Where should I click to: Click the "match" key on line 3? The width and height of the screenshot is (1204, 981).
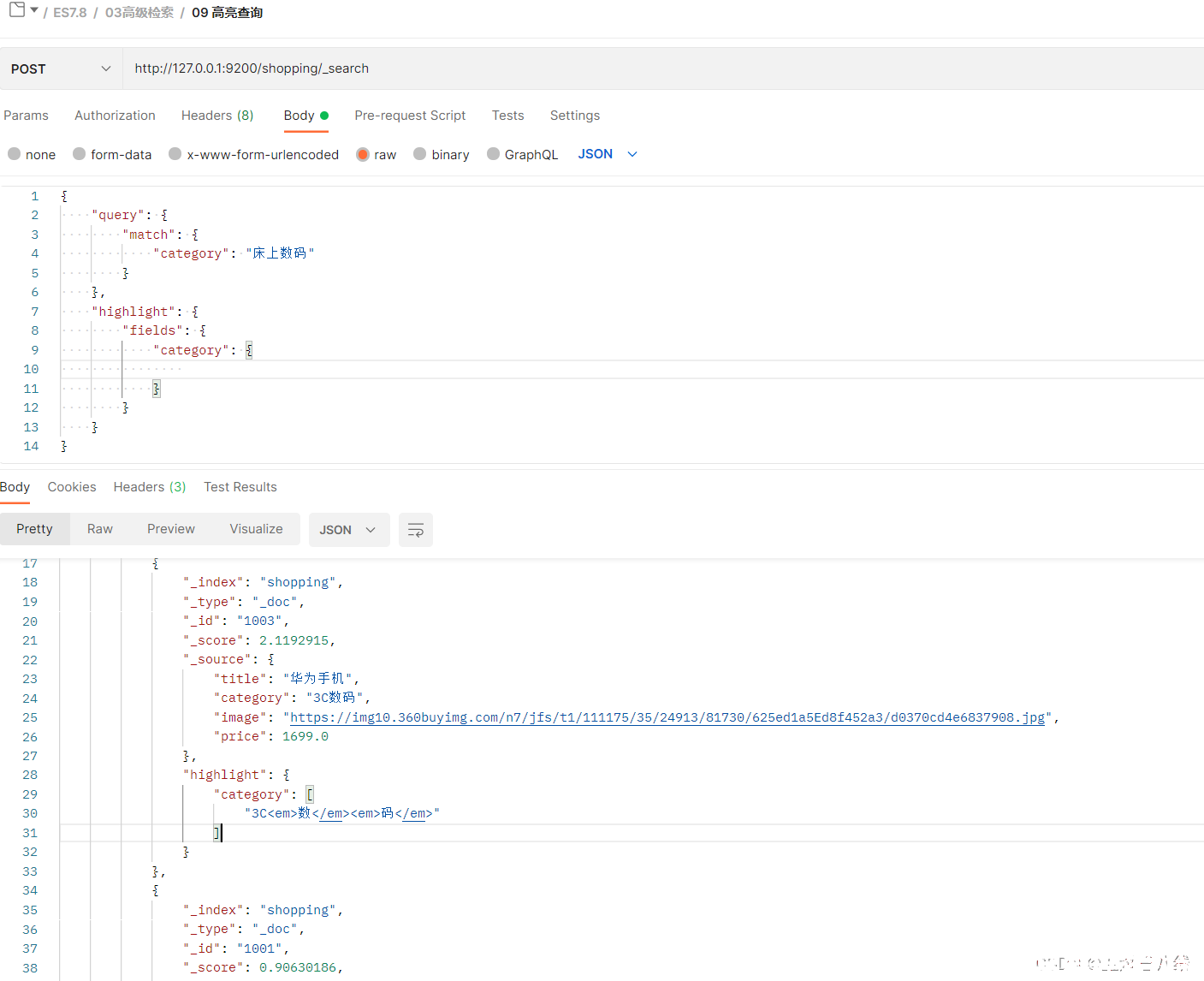(149, 235)
